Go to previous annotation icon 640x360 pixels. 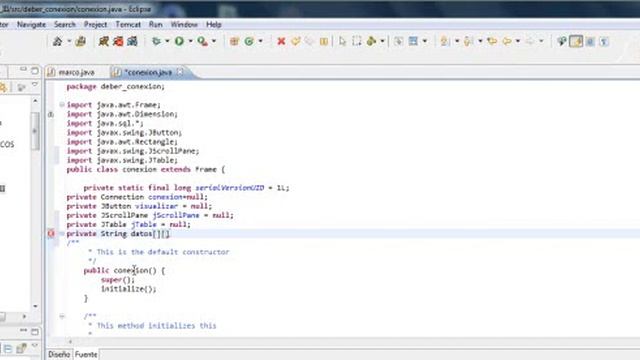[x=468, y=41]
